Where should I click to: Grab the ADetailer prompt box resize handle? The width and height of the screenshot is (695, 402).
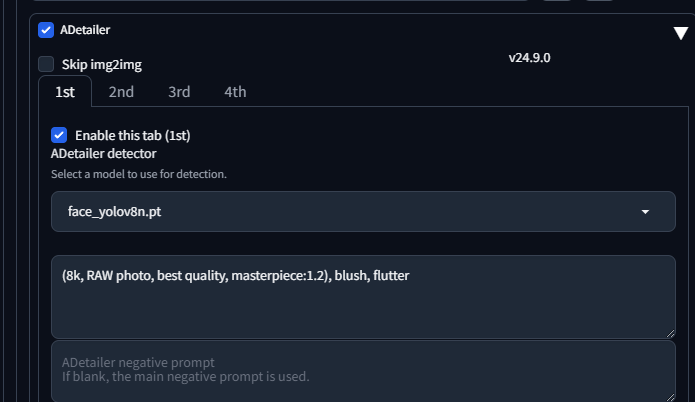pos(669,332)
